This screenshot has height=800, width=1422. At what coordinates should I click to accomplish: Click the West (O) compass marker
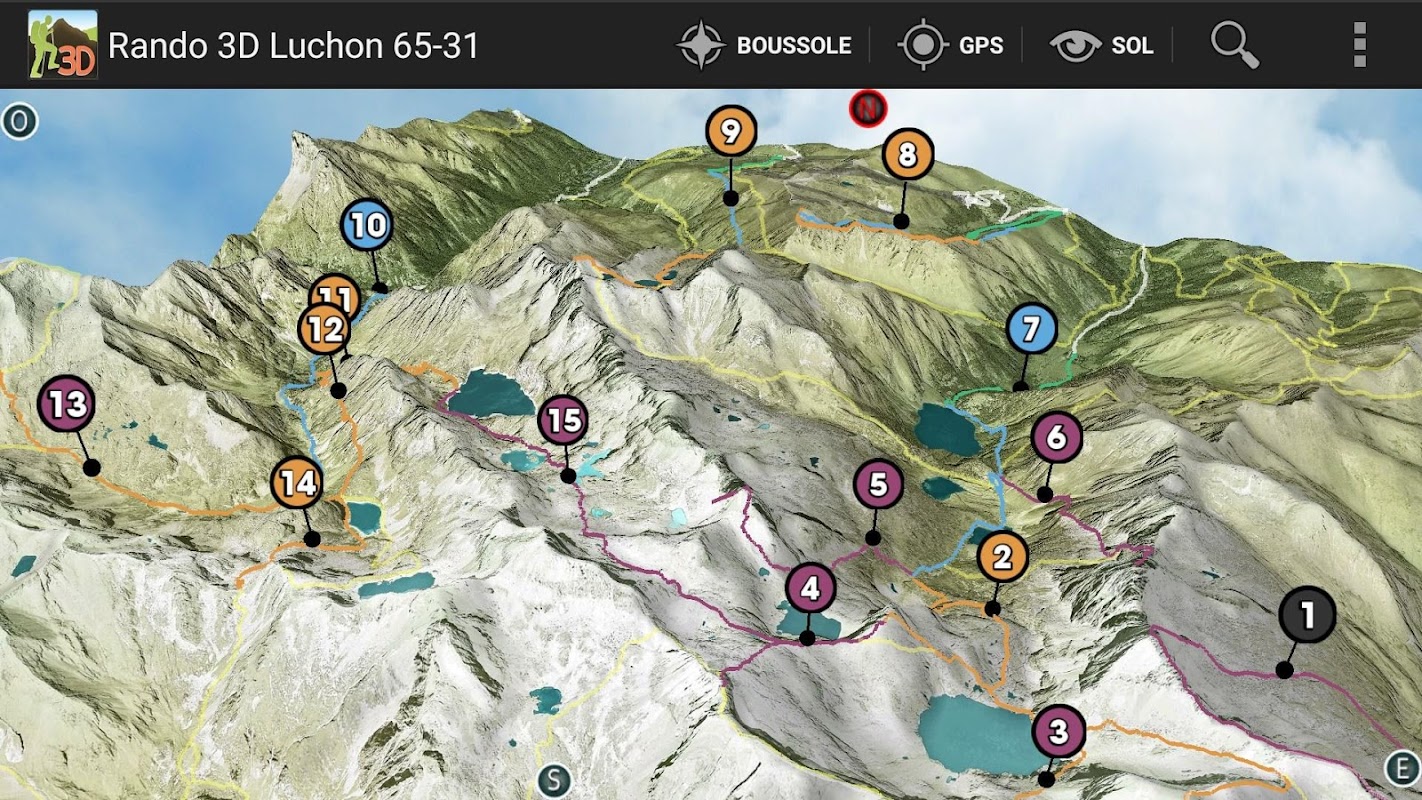[x=19, y=122]
